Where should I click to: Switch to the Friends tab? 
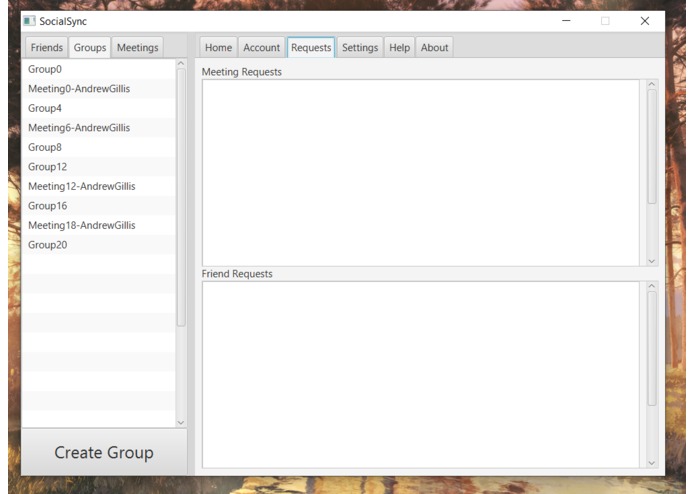[x=47, y=47]
